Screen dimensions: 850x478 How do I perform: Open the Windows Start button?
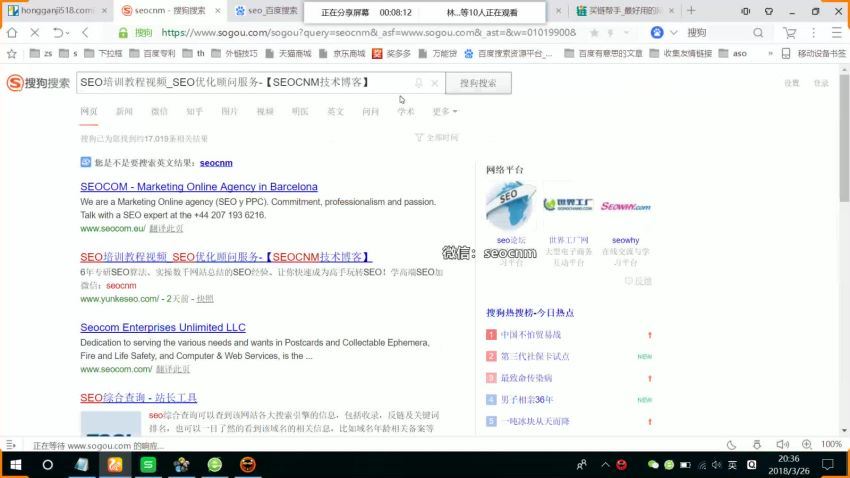click(15, 465)
